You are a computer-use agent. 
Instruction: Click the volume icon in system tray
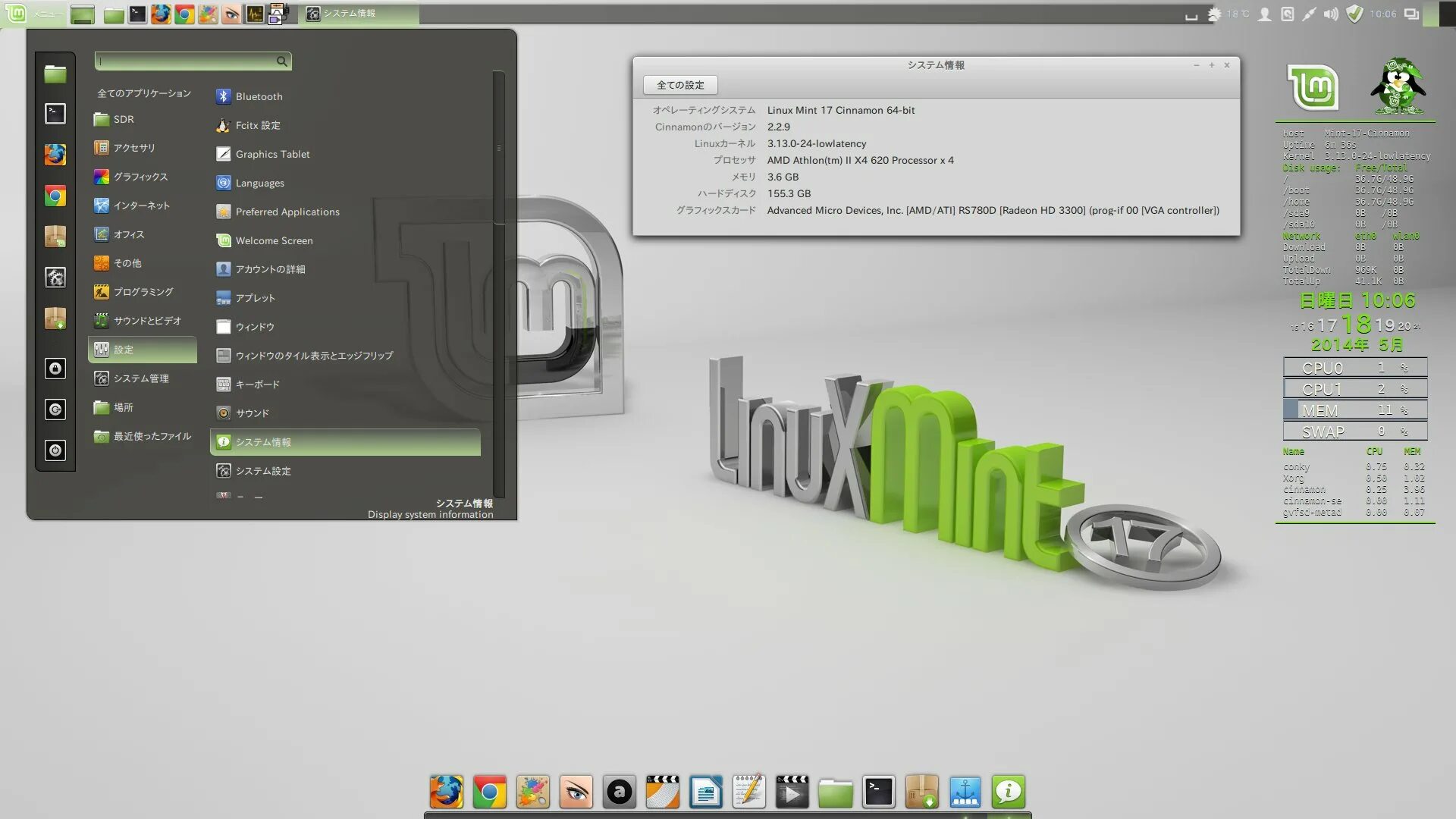tap(1331, 14)
